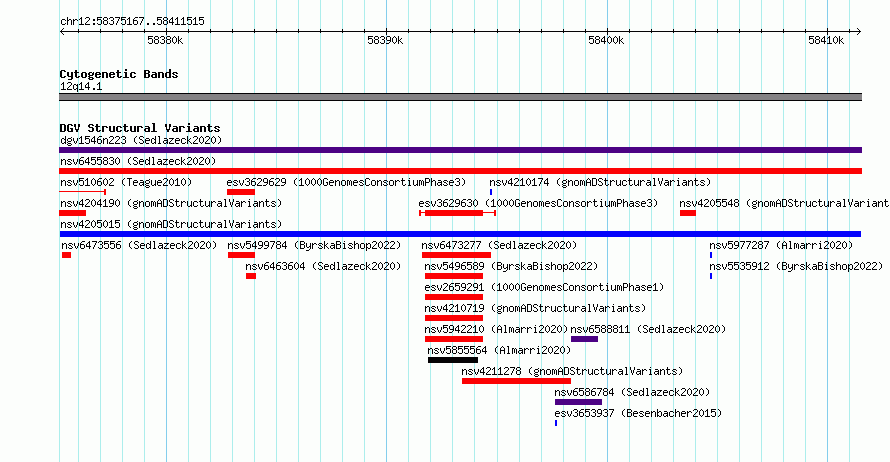Viewport: 890px width, 462px height.
Task: Click esv3653937 (Besenbacher2015) label
Action: click(638, 413)
